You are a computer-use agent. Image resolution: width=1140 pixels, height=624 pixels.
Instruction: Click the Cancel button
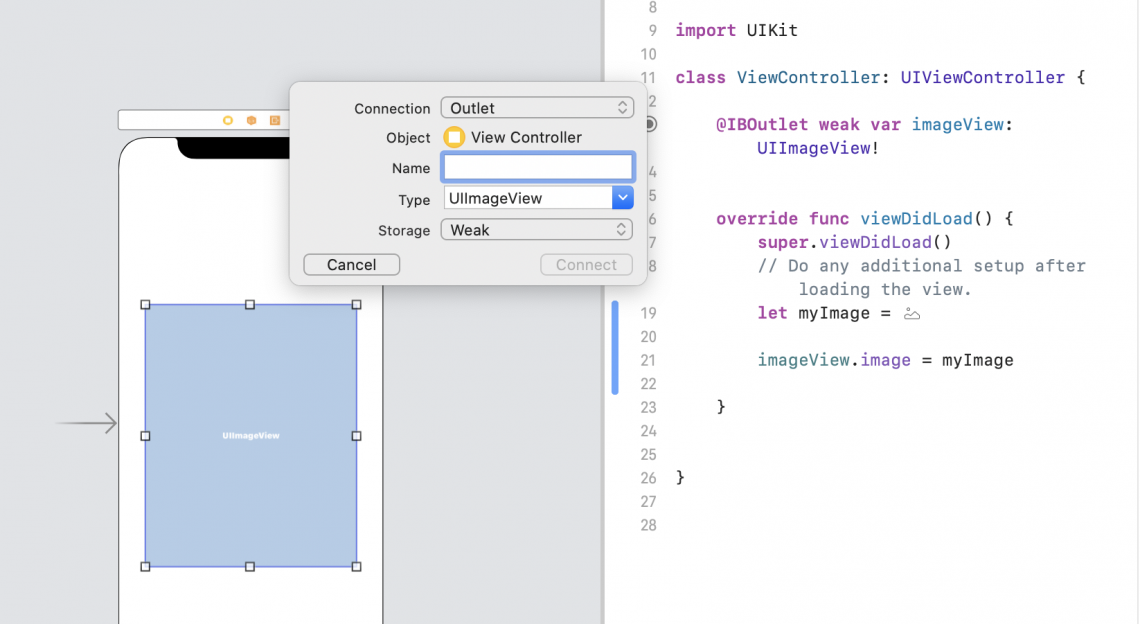pos(351,265)
